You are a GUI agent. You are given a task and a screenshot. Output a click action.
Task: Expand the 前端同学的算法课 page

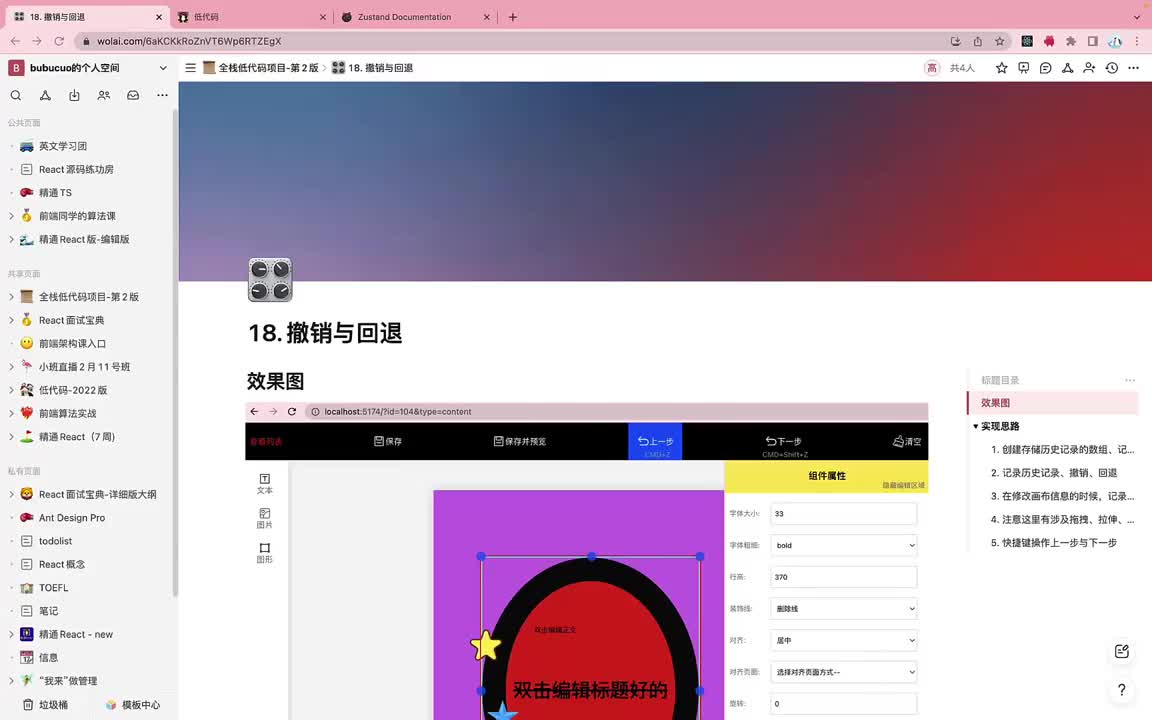click(x=11, y=216)
